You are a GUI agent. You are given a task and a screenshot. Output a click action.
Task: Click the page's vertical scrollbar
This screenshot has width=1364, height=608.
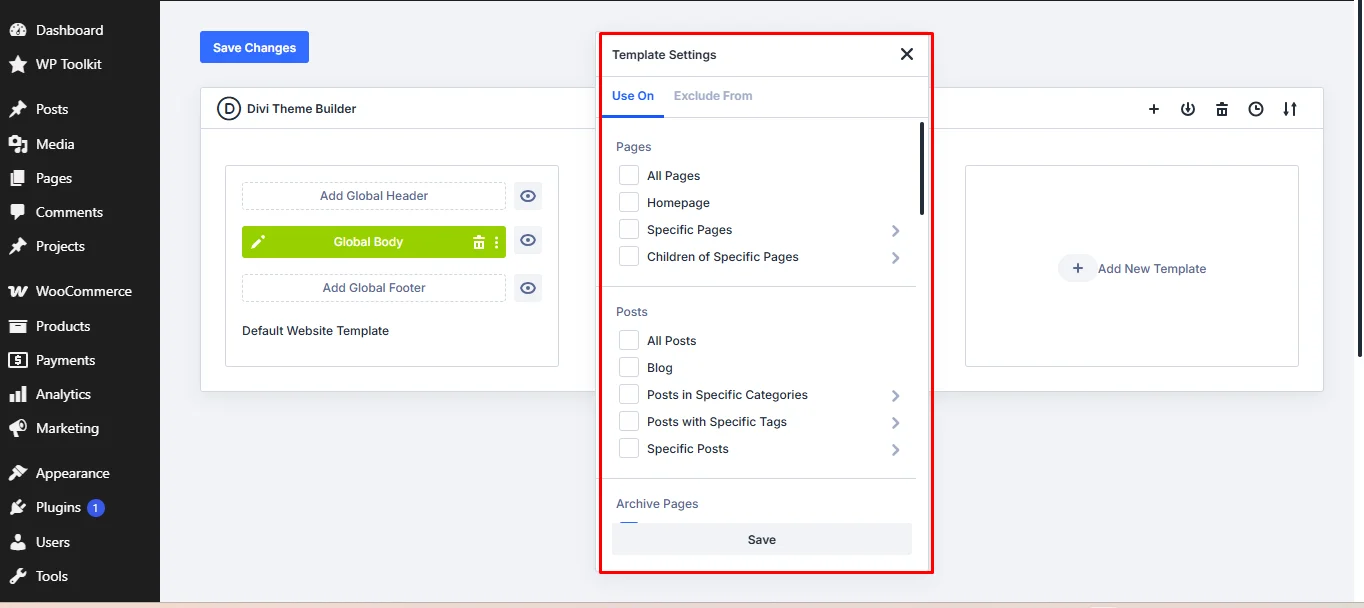(x=1360, y=180)
